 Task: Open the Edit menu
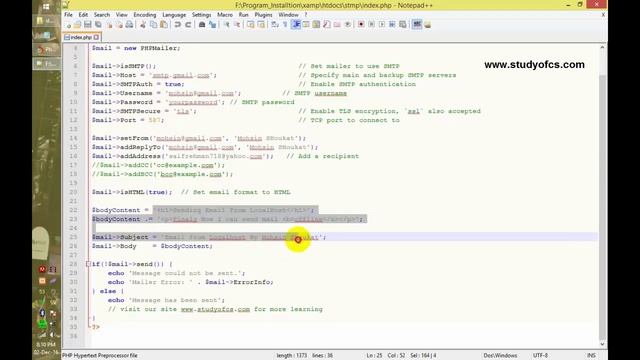[83, 15]
